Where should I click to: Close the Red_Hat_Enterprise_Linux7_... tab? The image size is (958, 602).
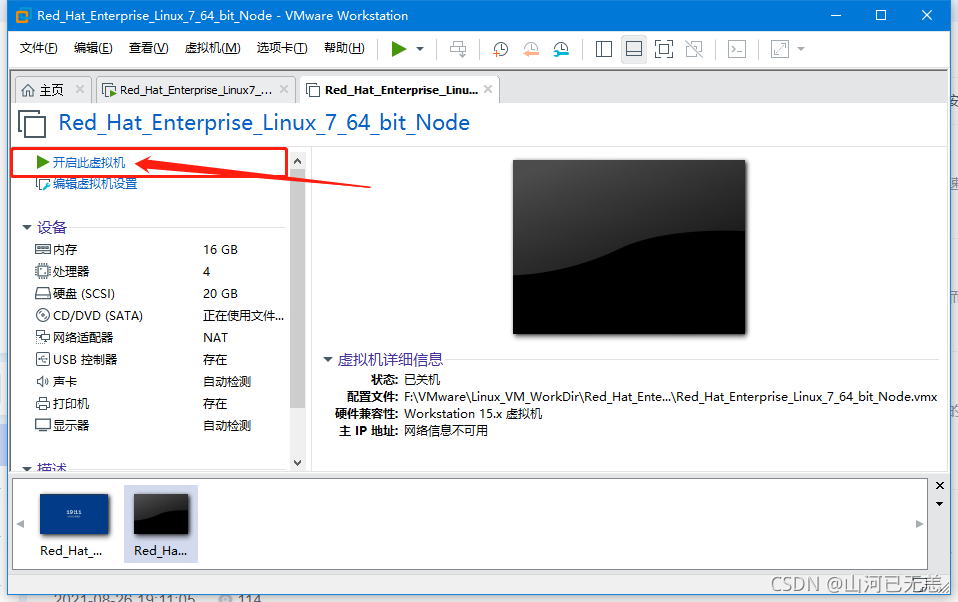click(x=284, y=89)
